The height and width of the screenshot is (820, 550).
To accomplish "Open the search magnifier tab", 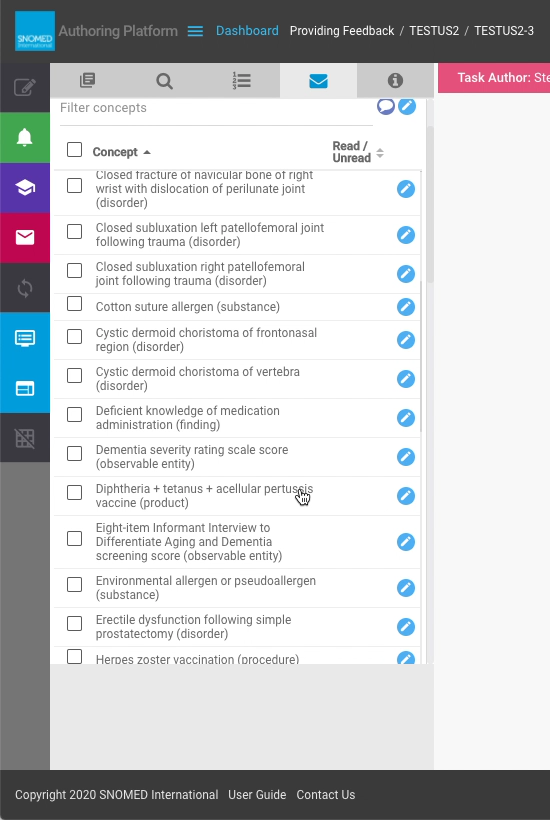I will pyautogui.click(x=164, y=81).
